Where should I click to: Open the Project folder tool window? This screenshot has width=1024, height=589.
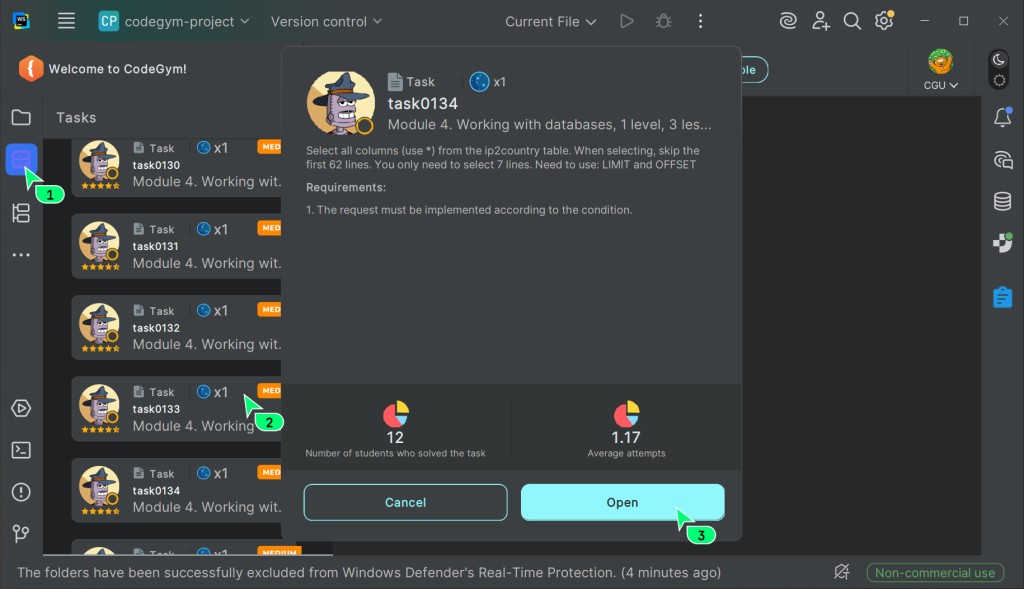[21, 117]
